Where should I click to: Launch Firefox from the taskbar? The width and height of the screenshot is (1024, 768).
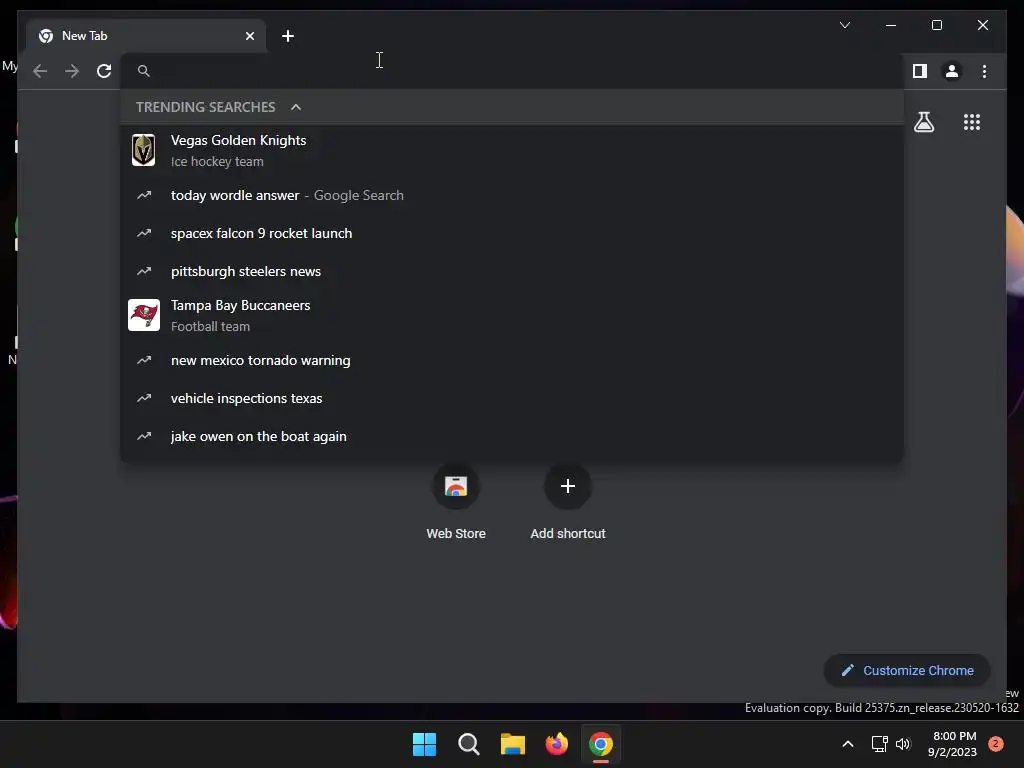pos(557,744)
